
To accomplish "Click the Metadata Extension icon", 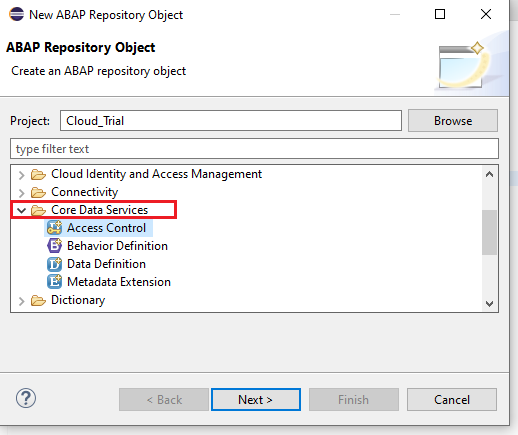I will (x=54, y=282).
